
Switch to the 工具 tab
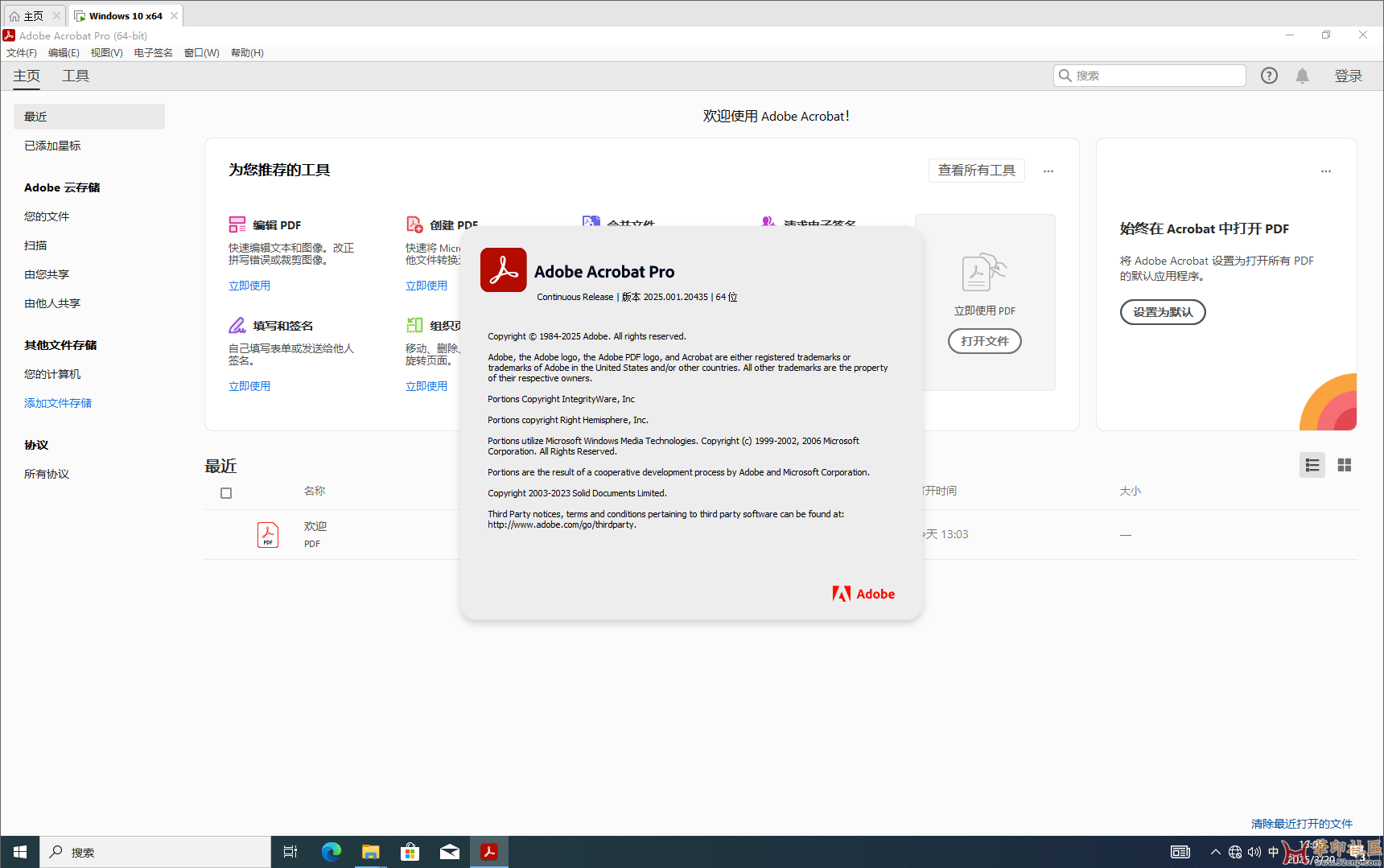(76, 76)
